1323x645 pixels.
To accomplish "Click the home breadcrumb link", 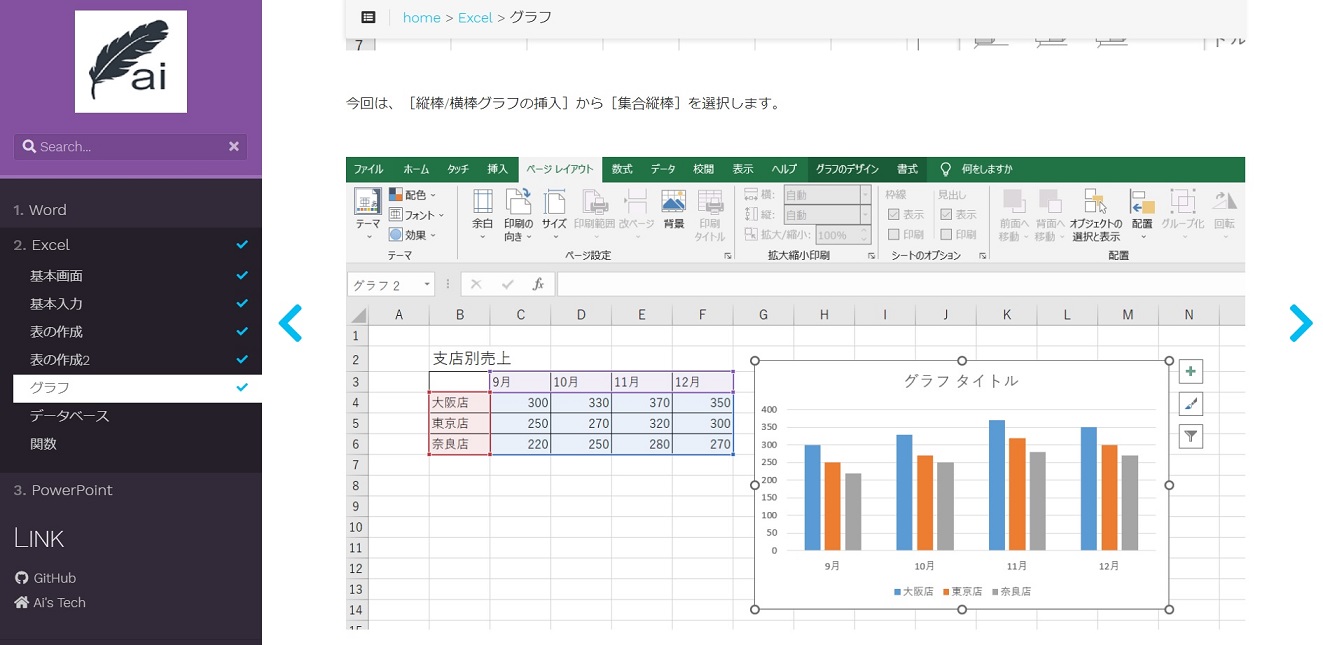I will [x=421, y=18].
